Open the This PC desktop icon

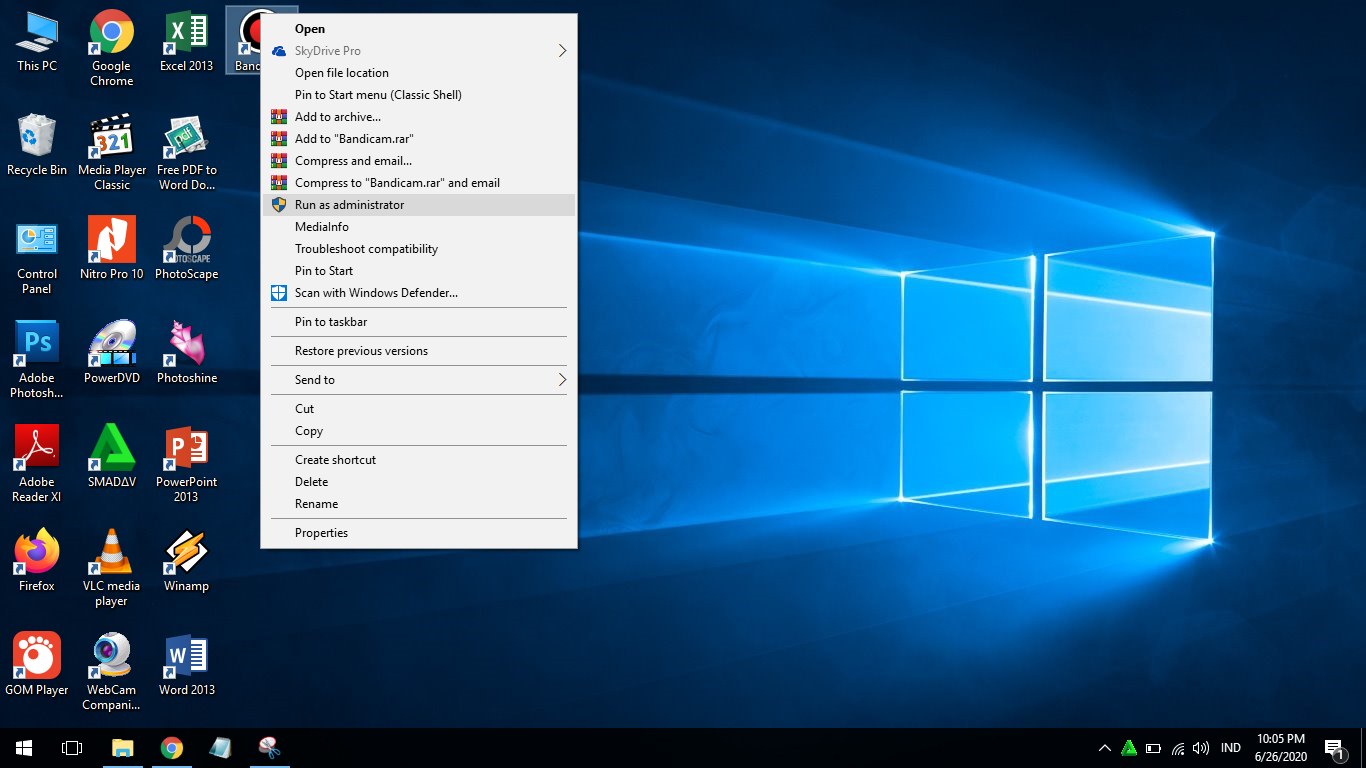pos(37,42)
